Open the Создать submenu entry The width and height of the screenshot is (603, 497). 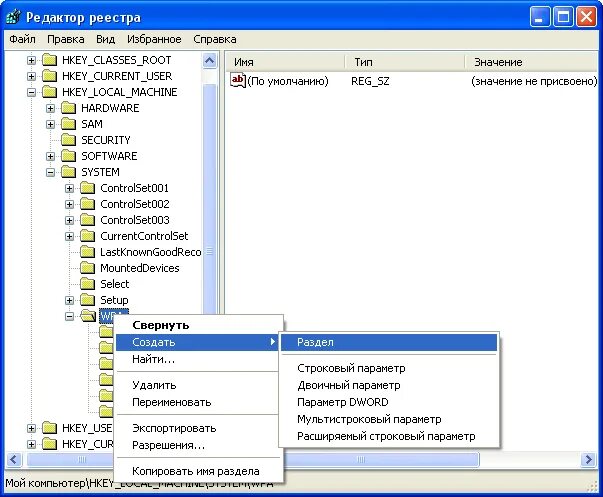point(197,342)
